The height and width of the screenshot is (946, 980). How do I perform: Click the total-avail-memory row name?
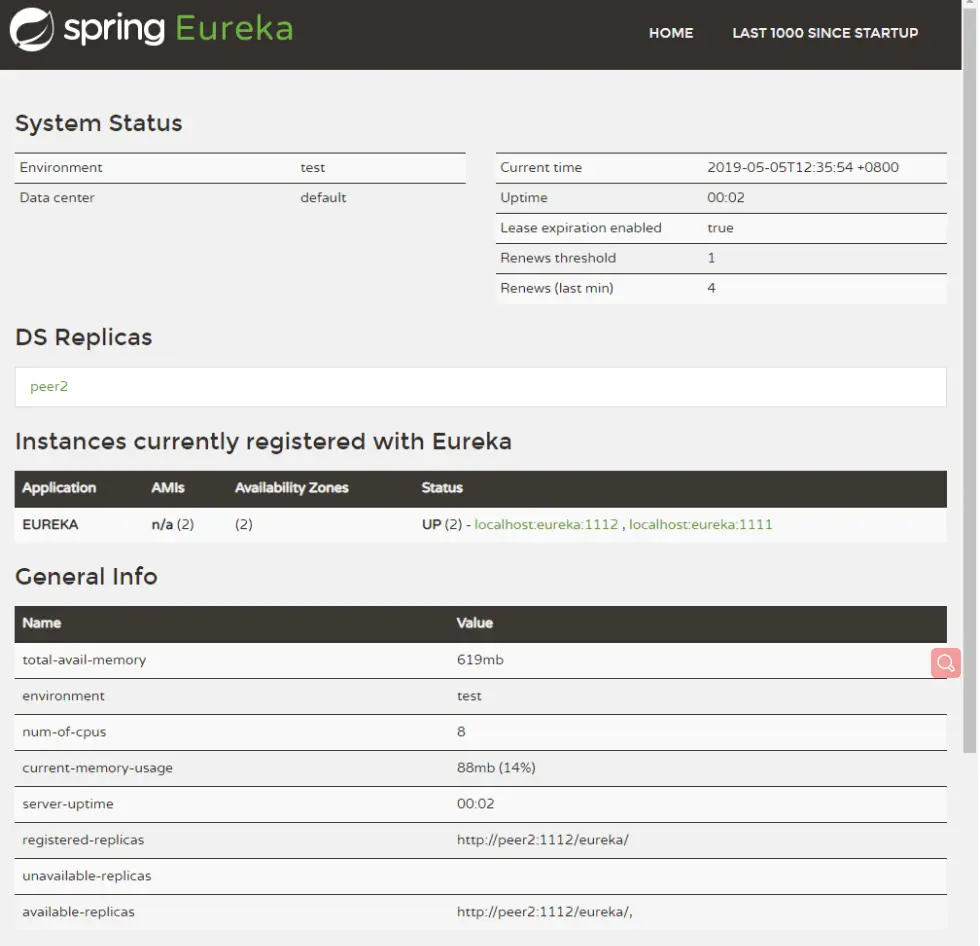tap(84, 660)
